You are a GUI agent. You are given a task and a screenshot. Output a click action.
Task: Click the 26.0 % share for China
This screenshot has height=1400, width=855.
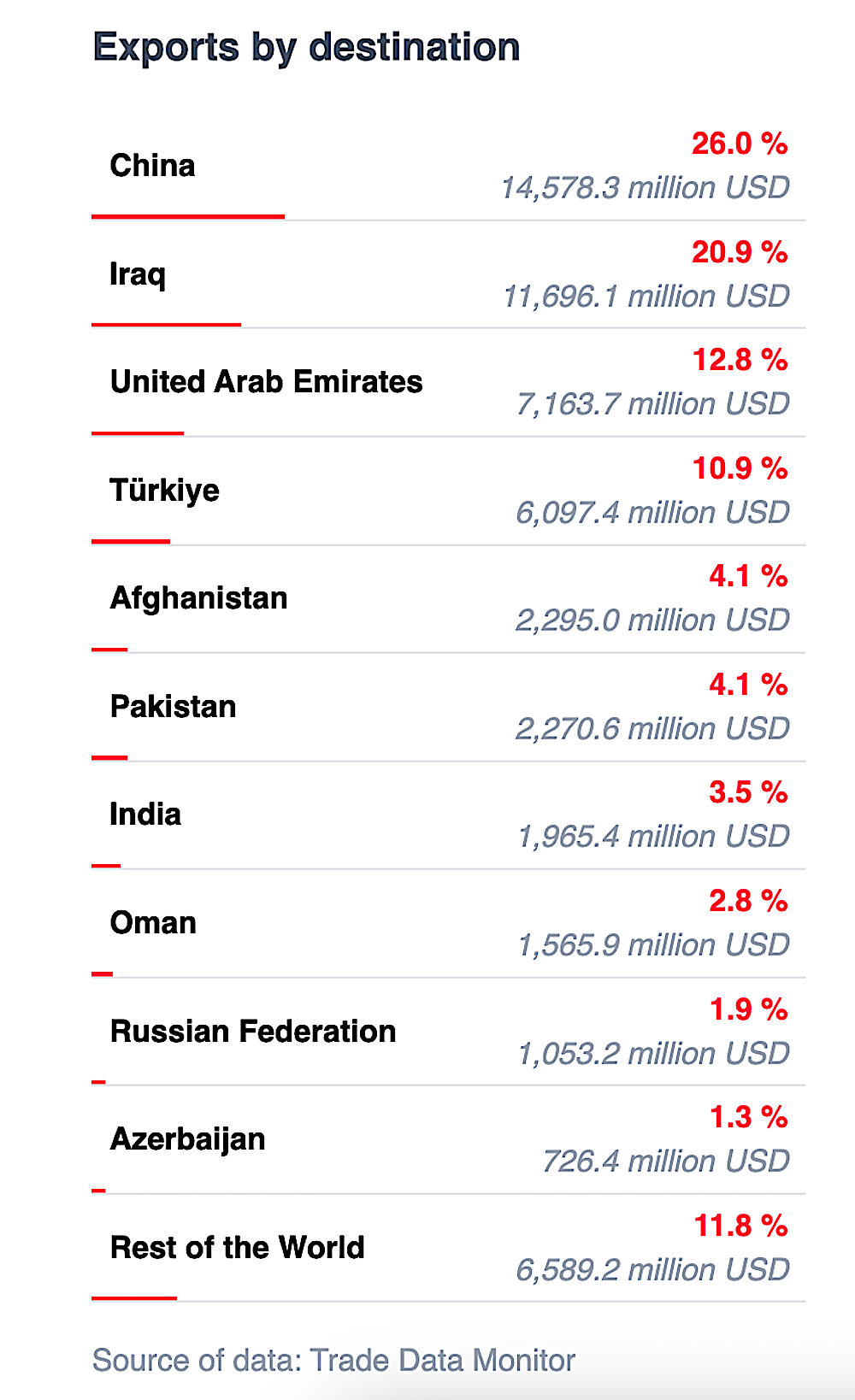click(x=740, y=144)
